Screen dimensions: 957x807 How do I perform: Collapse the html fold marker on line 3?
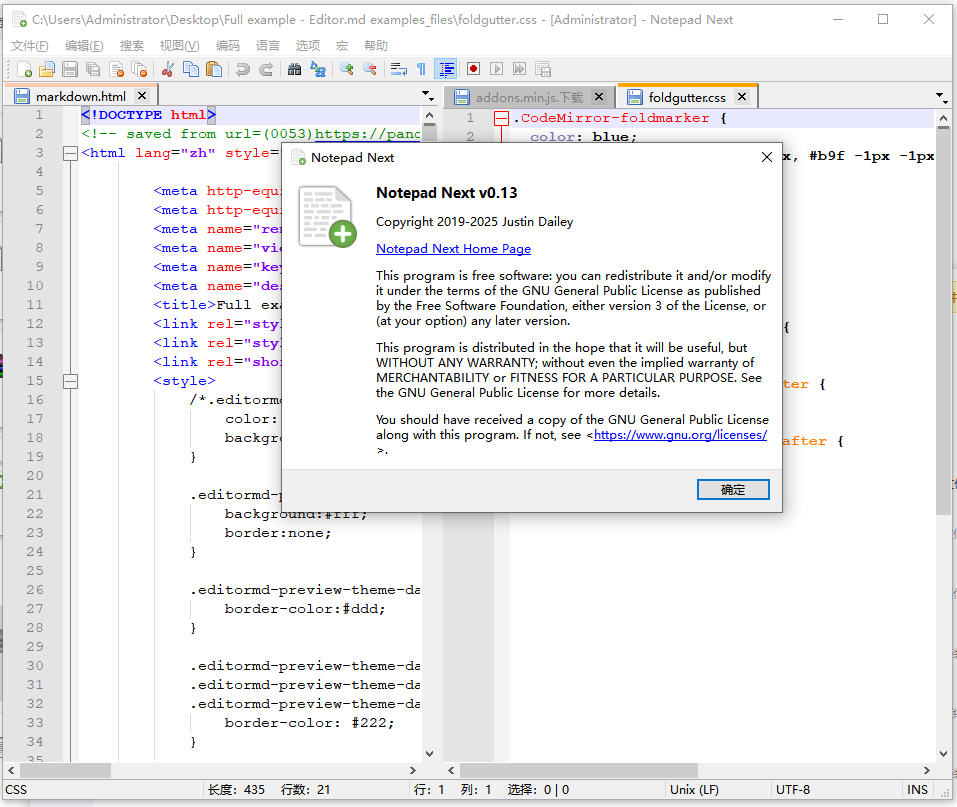(70, 153)
